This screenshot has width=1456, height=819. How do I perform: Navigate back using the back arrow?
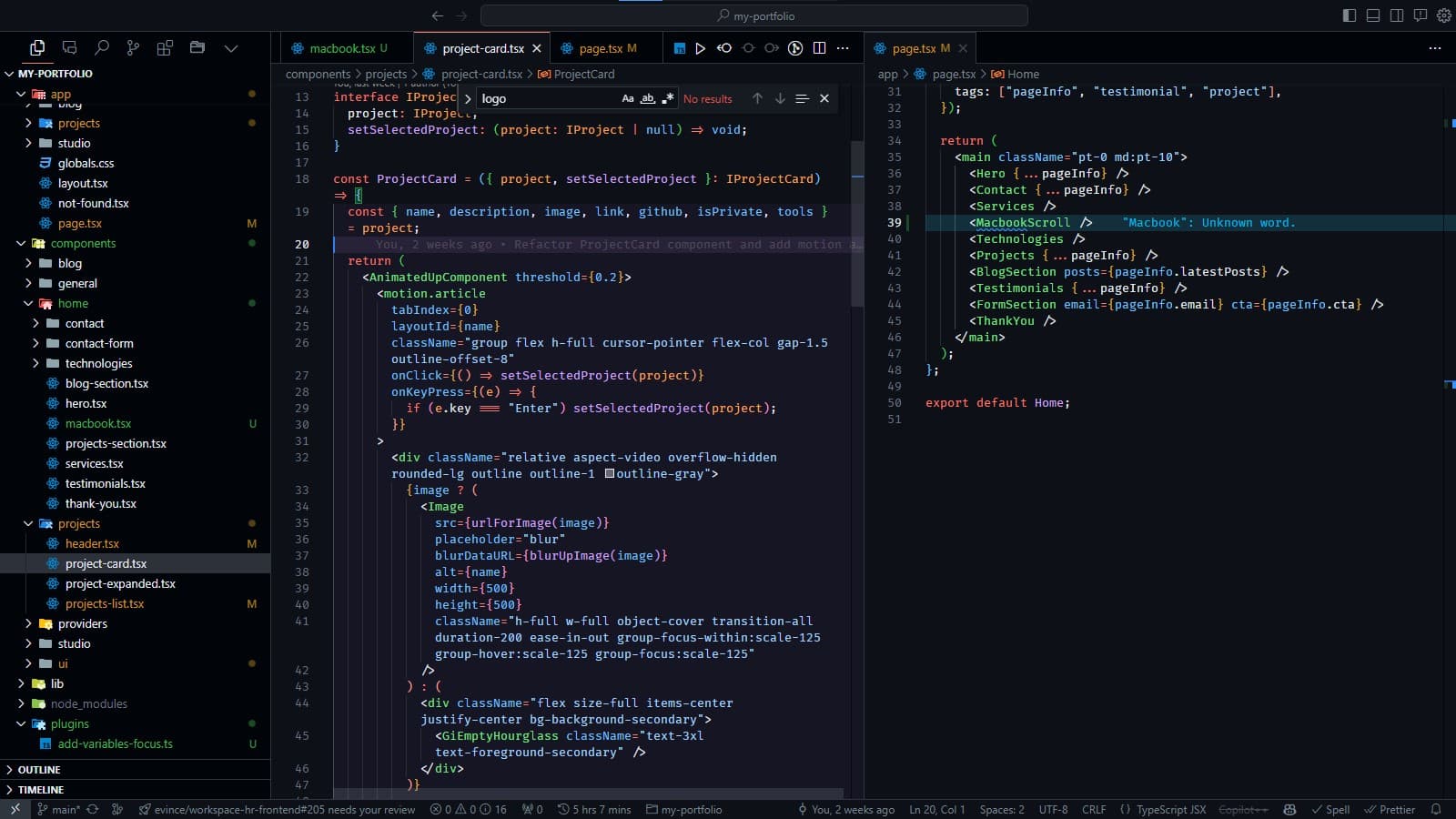coord(438,15)
